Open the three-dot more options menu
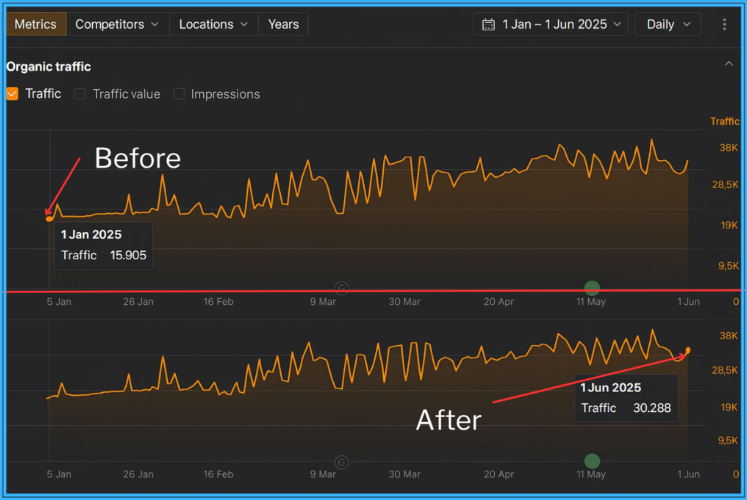This screenshot has width=747, height=500. (x=724, y=24)
